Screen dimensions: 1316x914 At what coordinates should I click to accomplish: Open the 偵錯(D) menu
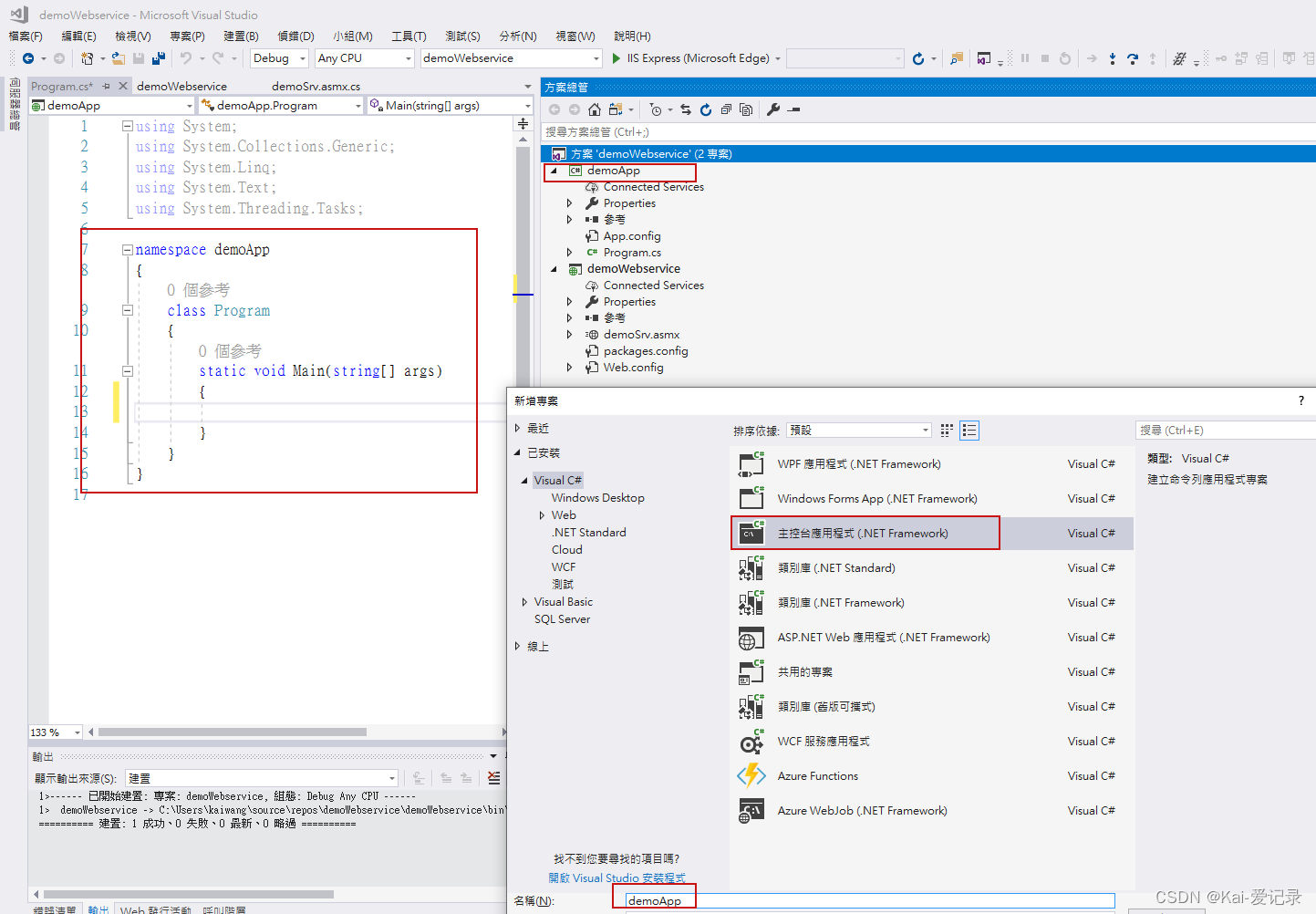point(295,36)
